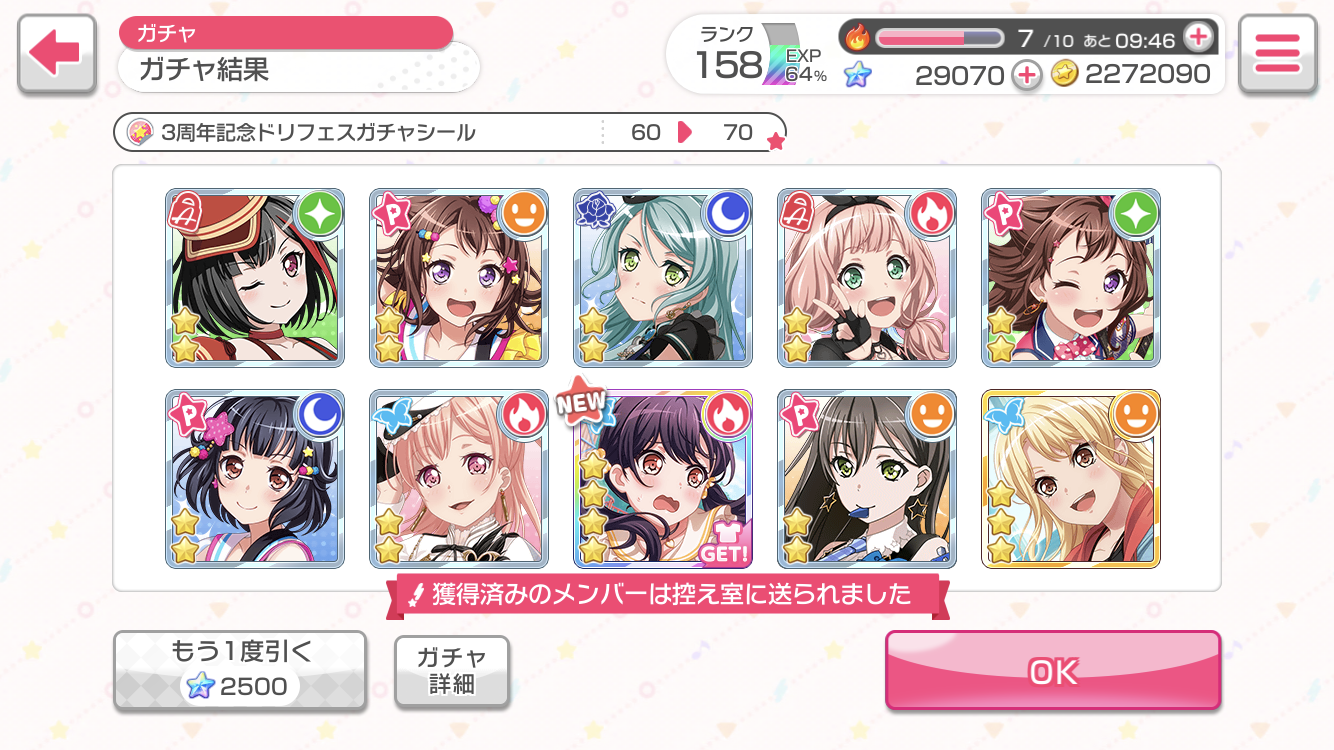Tap the gold coin icon beside 2272090
Viewport: 1334px width, 750px height.
coord(1064,73)
